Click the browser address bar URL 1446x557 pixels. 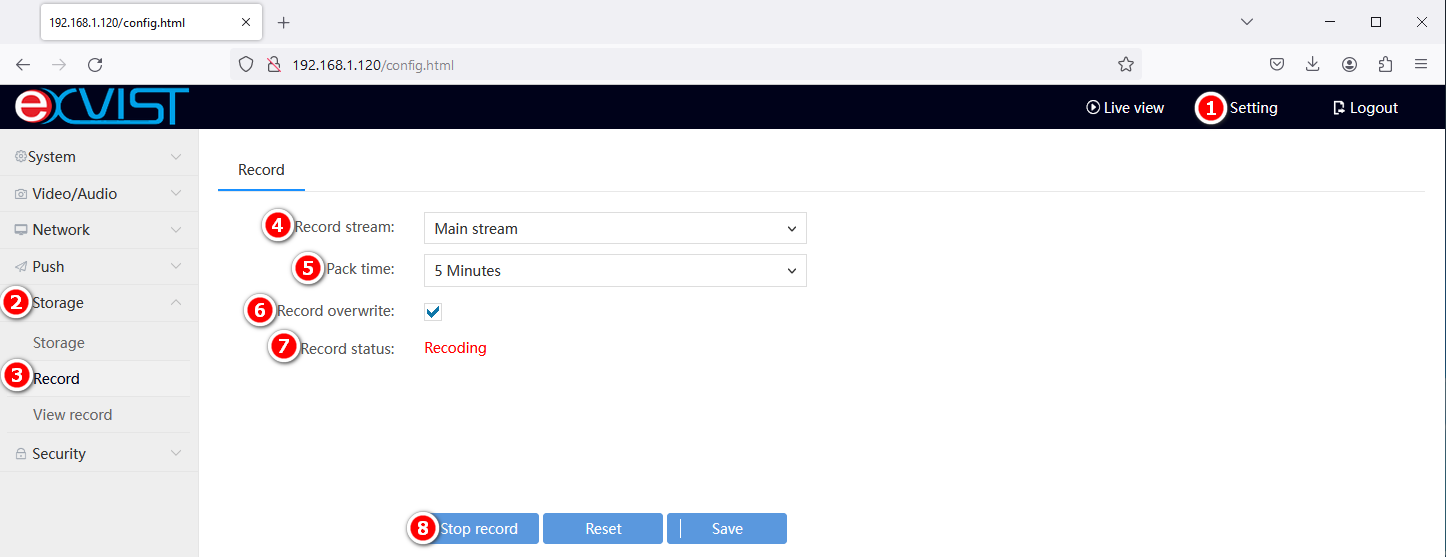680,65
